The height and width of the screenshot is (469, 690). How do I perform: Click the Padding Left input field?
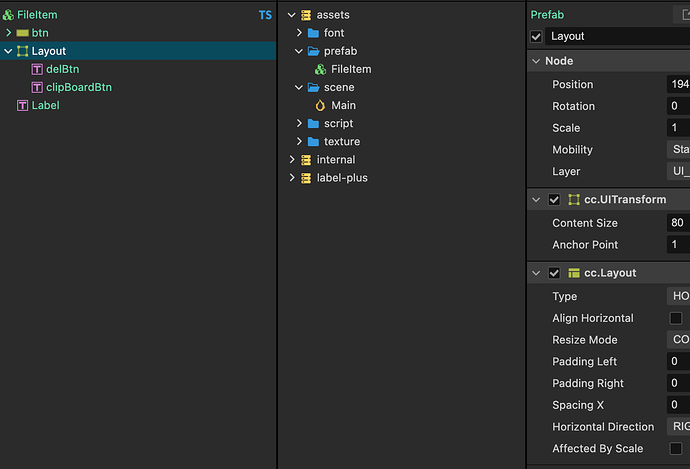678,362
